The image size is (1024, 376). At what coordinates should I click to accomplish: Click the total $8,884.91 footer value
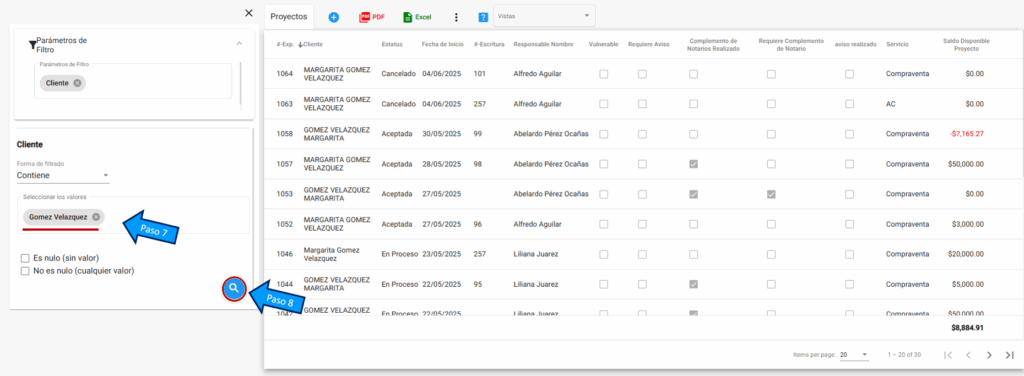click(967, 328)
